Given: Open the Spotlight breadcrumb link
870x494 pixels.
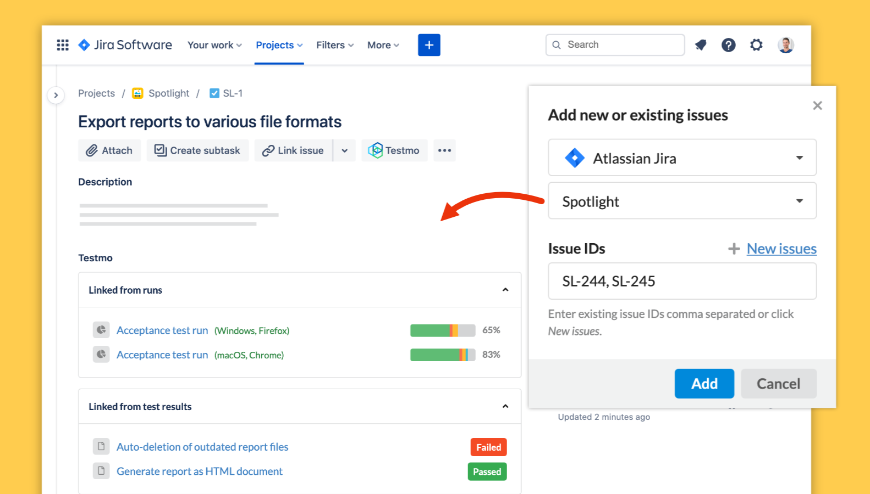Looking at the screenshot, I should [169, 93].
